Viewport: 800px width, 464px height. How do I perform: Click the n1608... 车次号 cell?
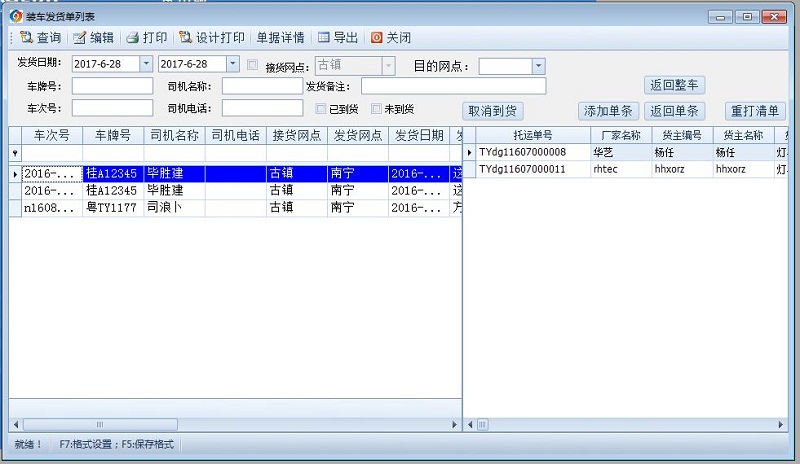[x=52, y=208]
